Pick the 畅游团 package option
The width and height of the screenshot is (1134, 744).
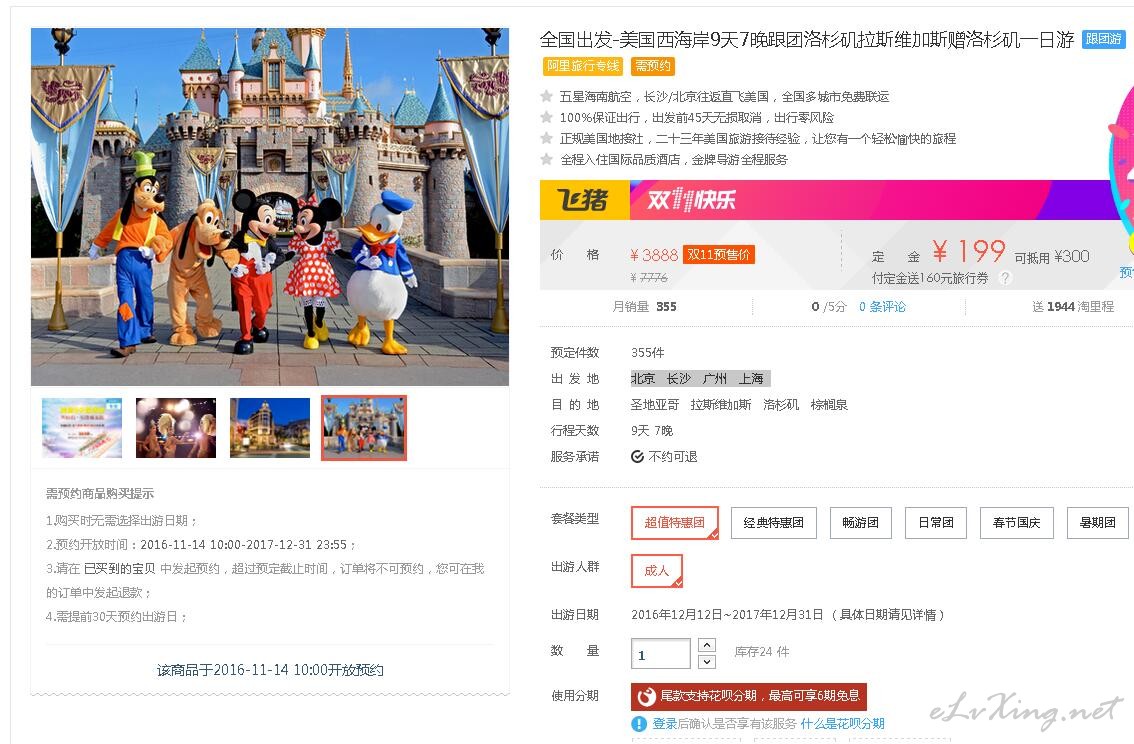(x=860, y=523)
